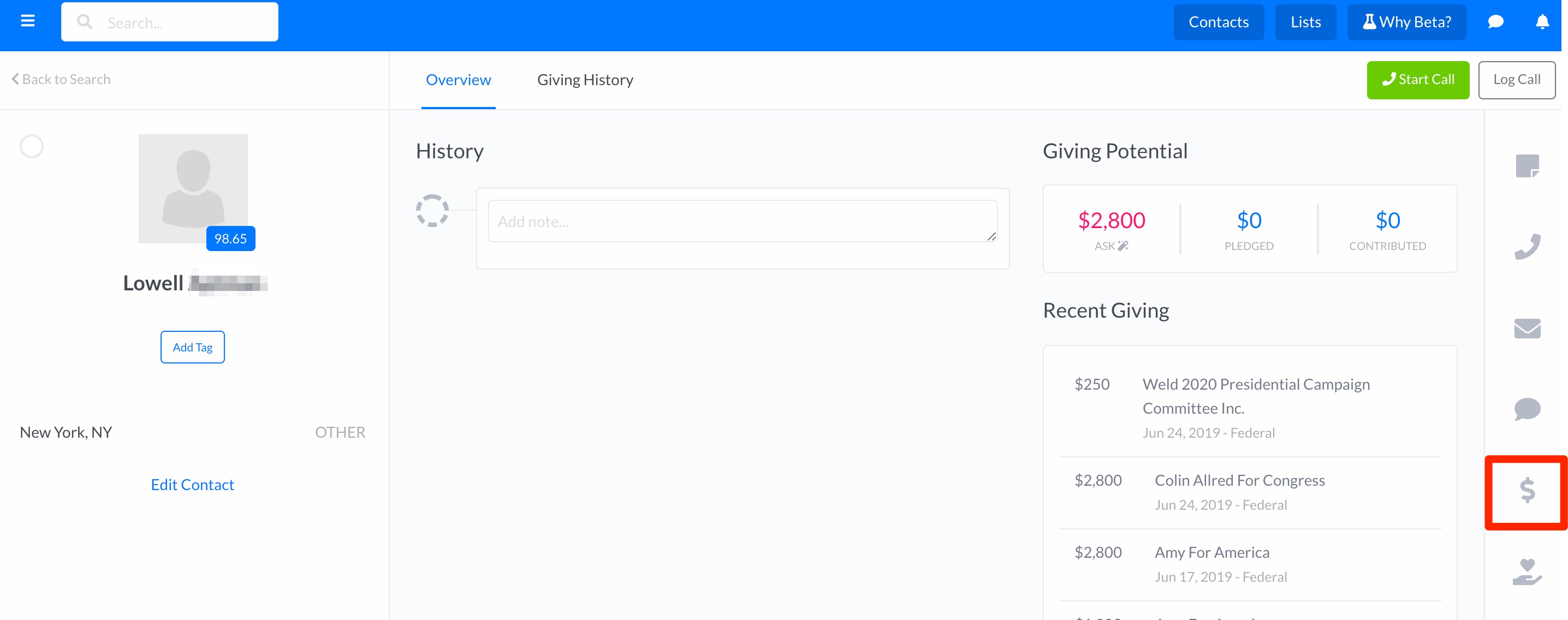Click the $2,800 ASK amount
Screen dimensions: 1568x620
click(1111, 220)
